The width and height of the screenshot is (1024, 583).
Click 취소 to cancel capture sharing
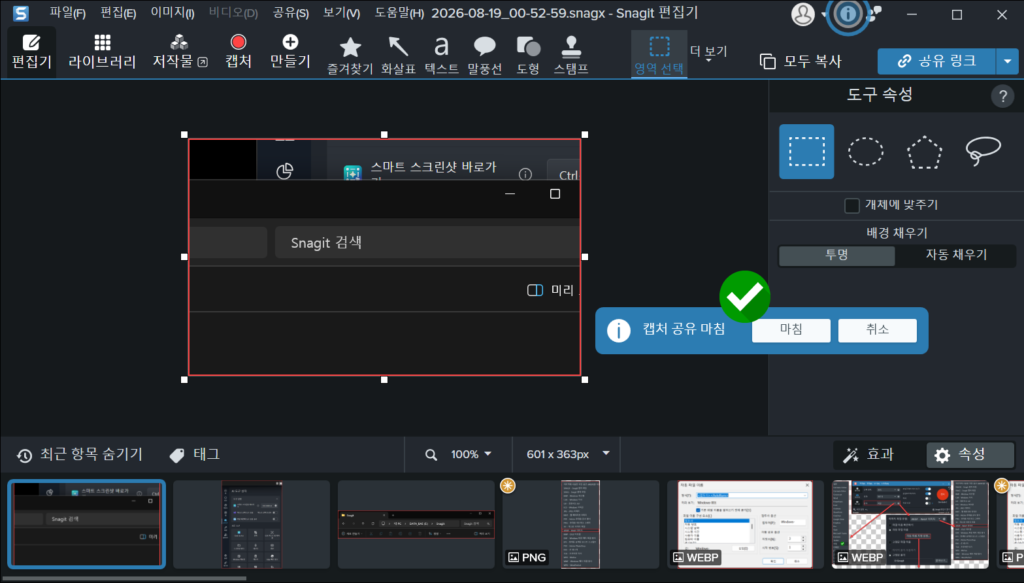coord(877,330)
